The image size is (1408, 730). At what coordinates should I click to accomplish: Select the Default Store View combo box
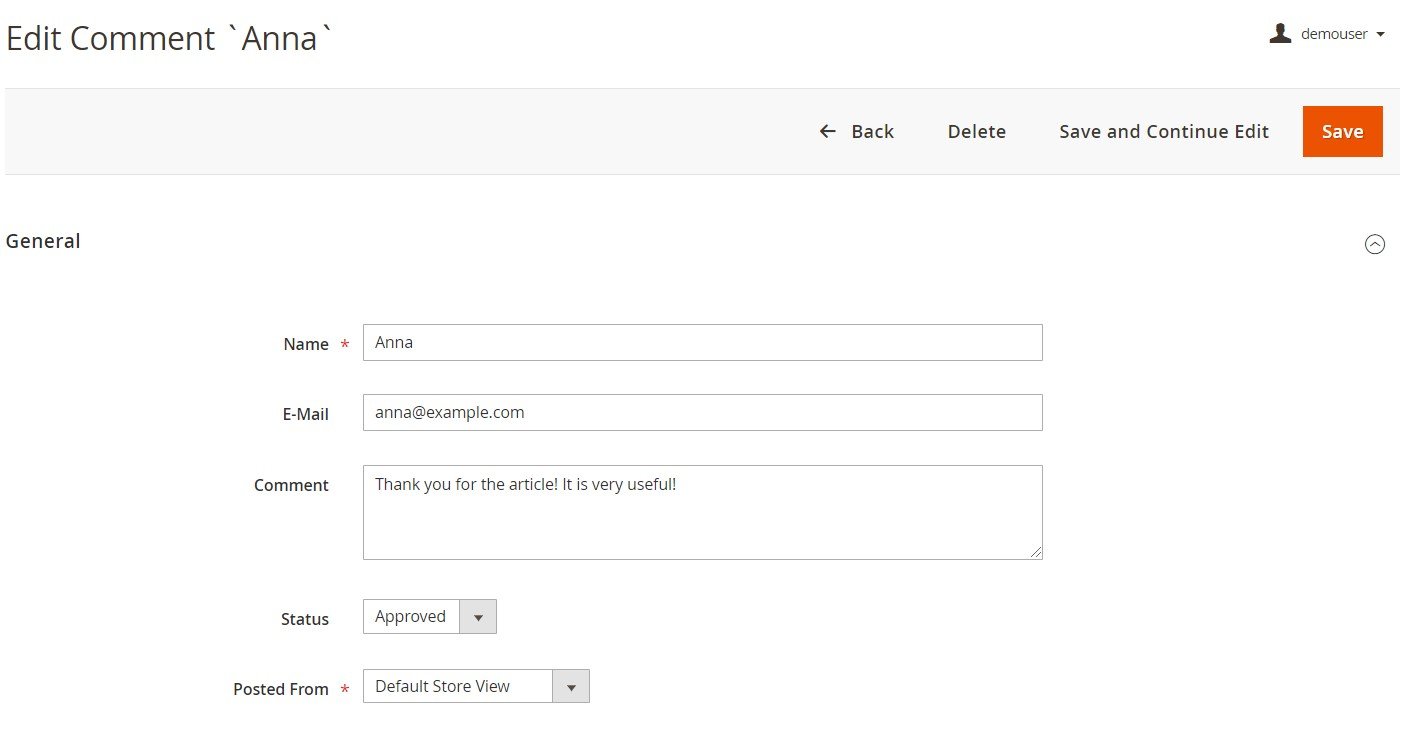click(476, 687)
